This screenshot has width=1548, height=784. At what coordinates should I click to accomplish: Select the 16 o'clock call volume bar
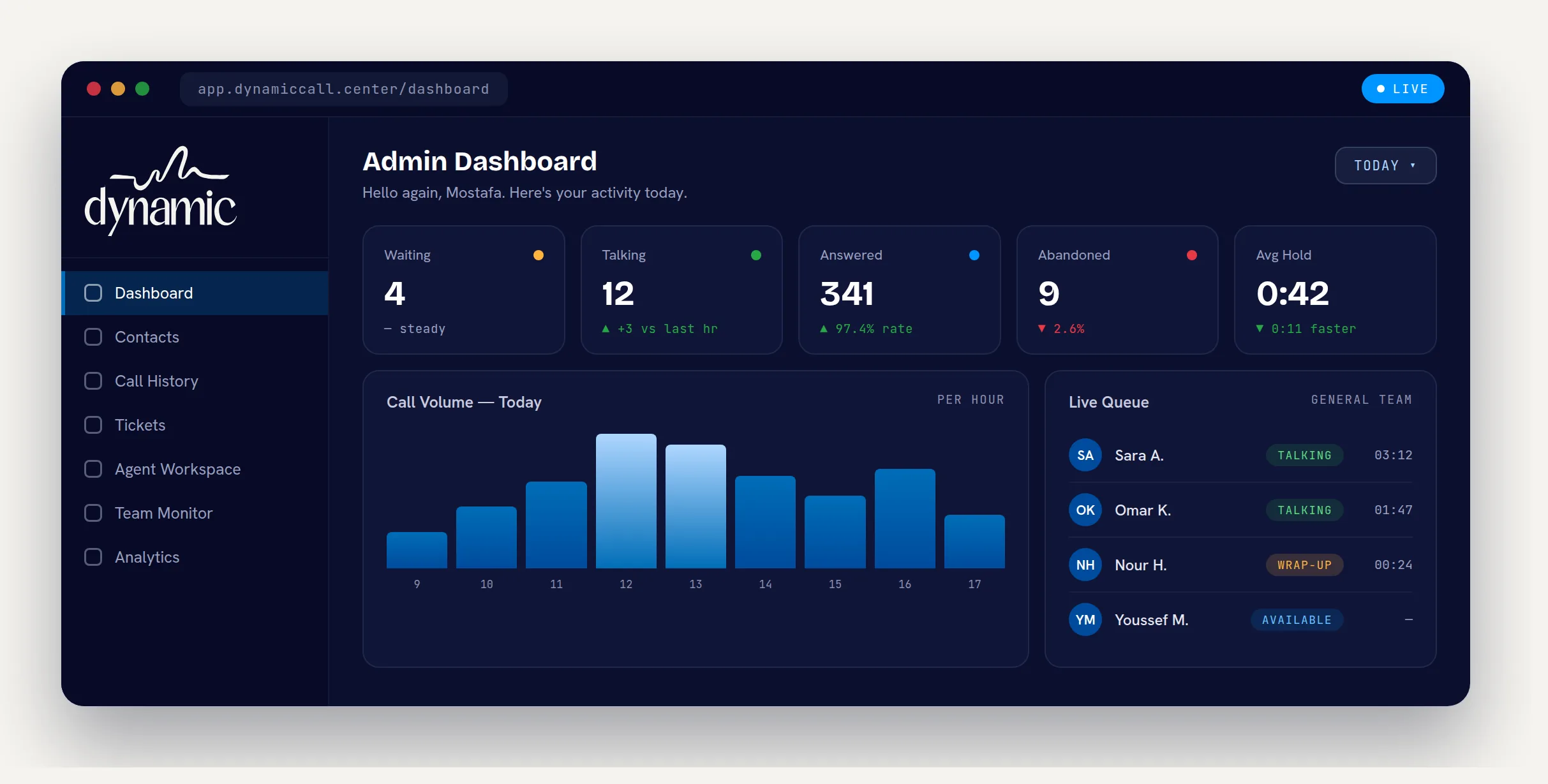point(905,518)
